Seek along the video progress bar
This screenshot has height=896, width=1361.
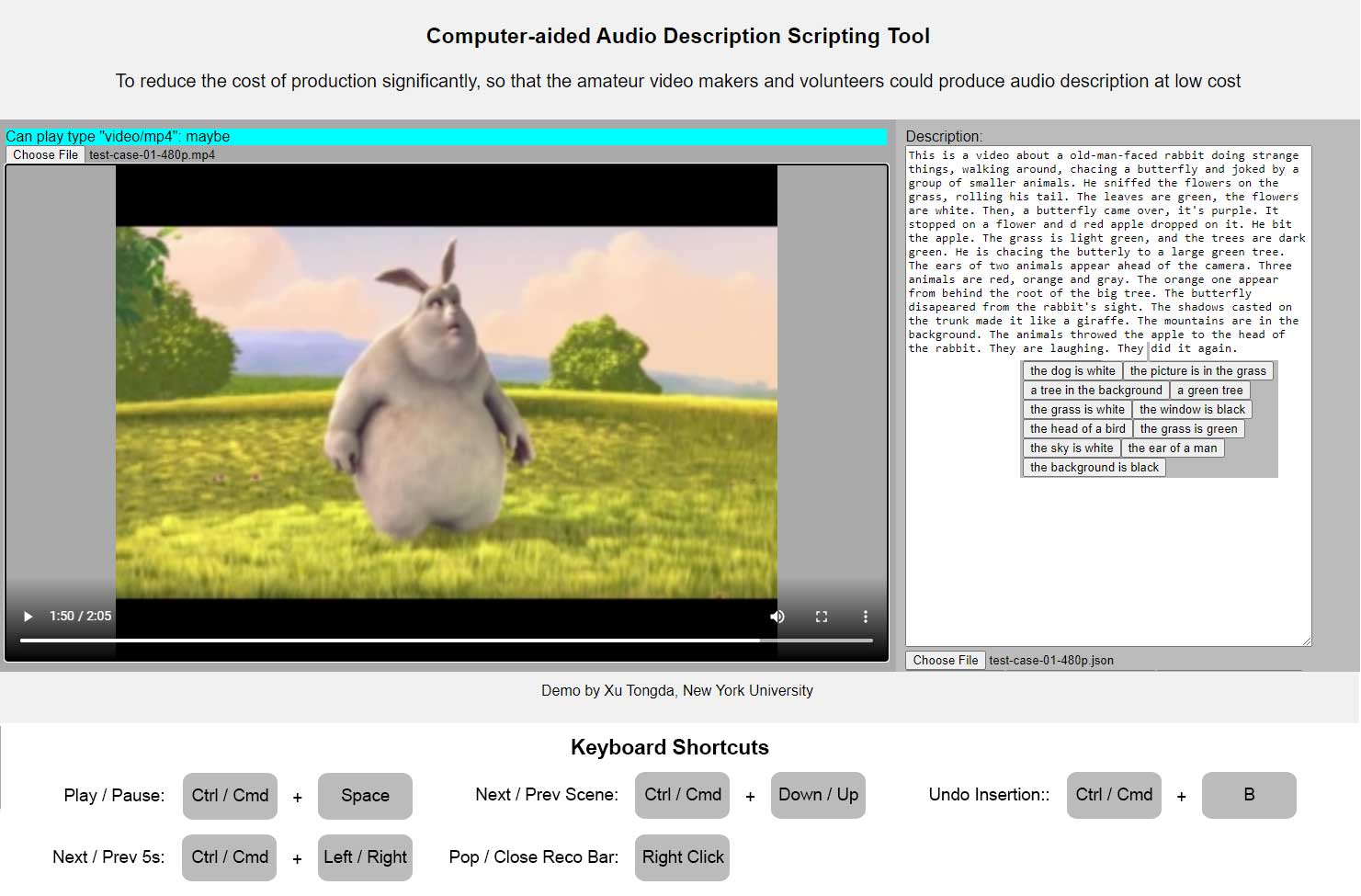click(447, 641)
